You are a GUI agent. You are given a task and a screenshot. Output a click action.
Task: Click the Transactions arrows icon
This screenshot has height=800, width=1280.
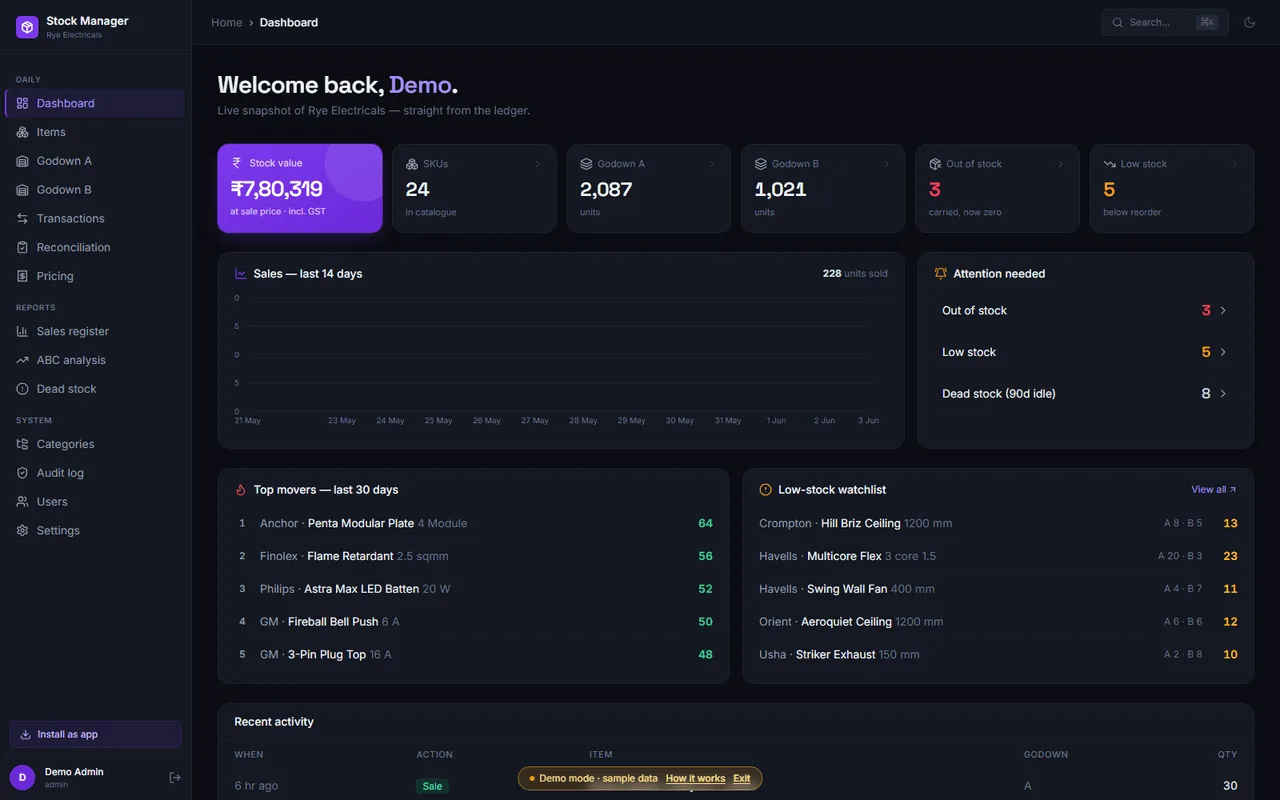click(x=22, y=218)
